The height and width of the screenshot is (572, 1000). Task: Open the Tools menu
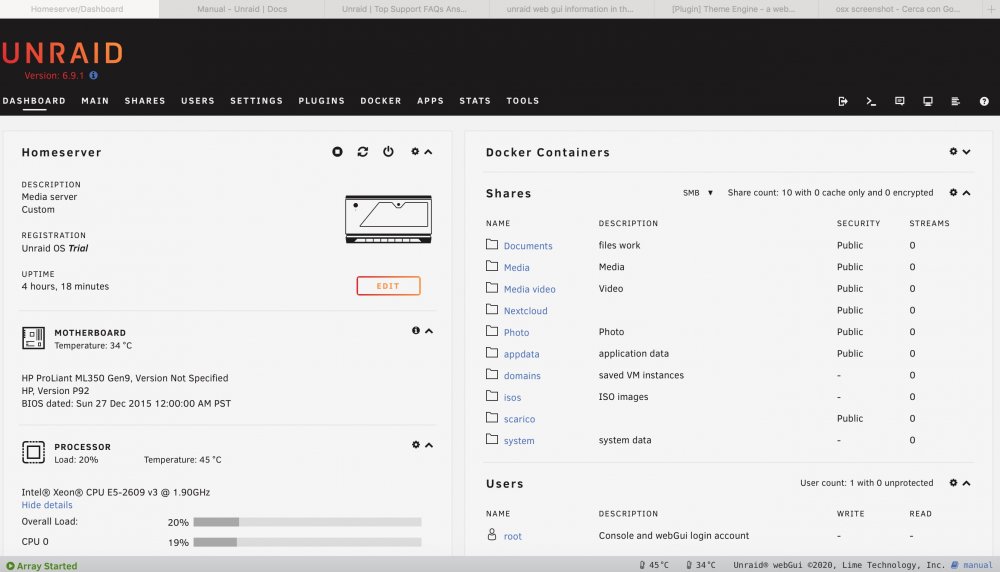click(523, 101)
